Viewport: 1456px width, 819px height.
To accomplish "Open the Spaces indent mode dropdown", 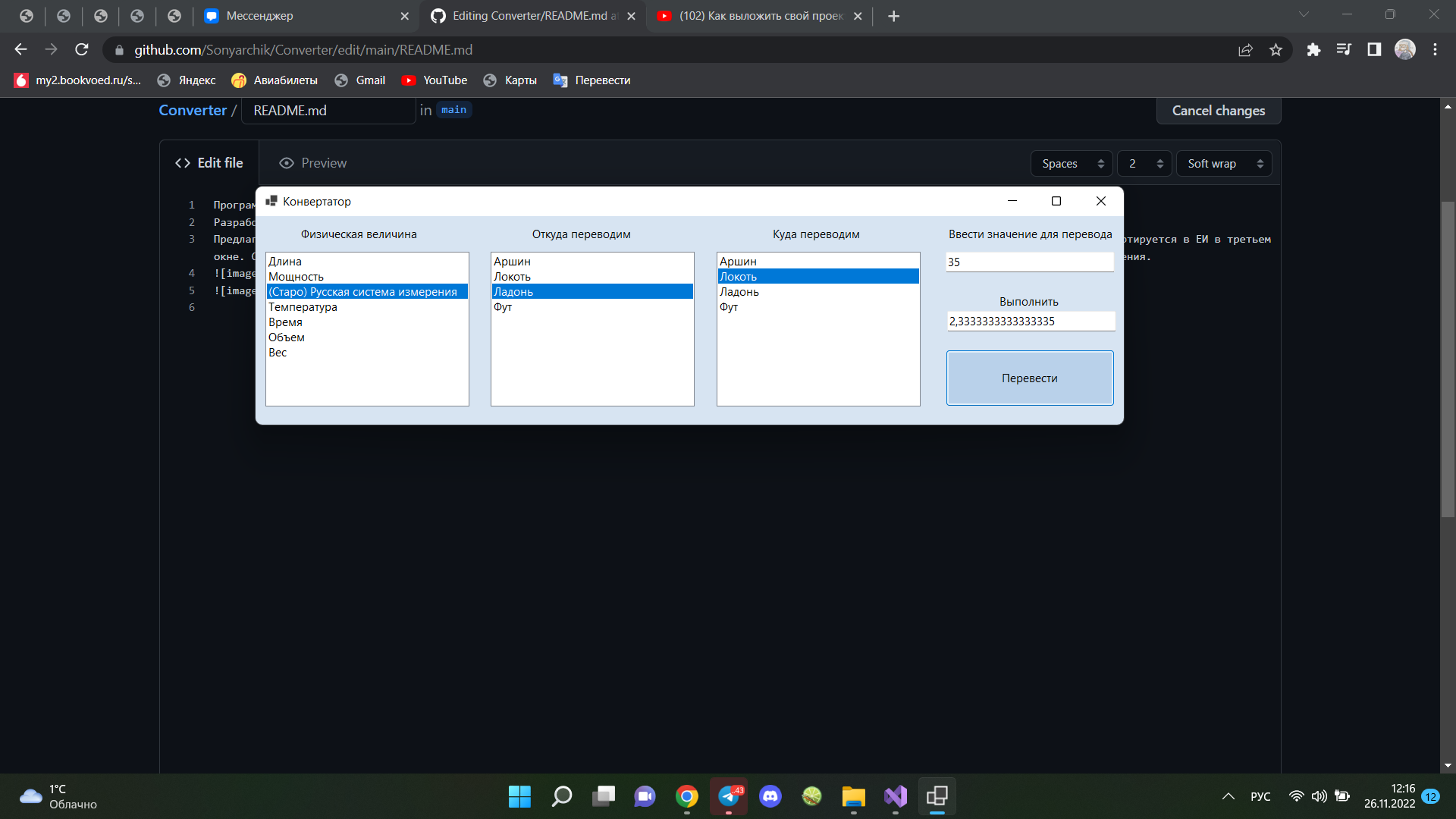I will click(x=1071, y=163).
